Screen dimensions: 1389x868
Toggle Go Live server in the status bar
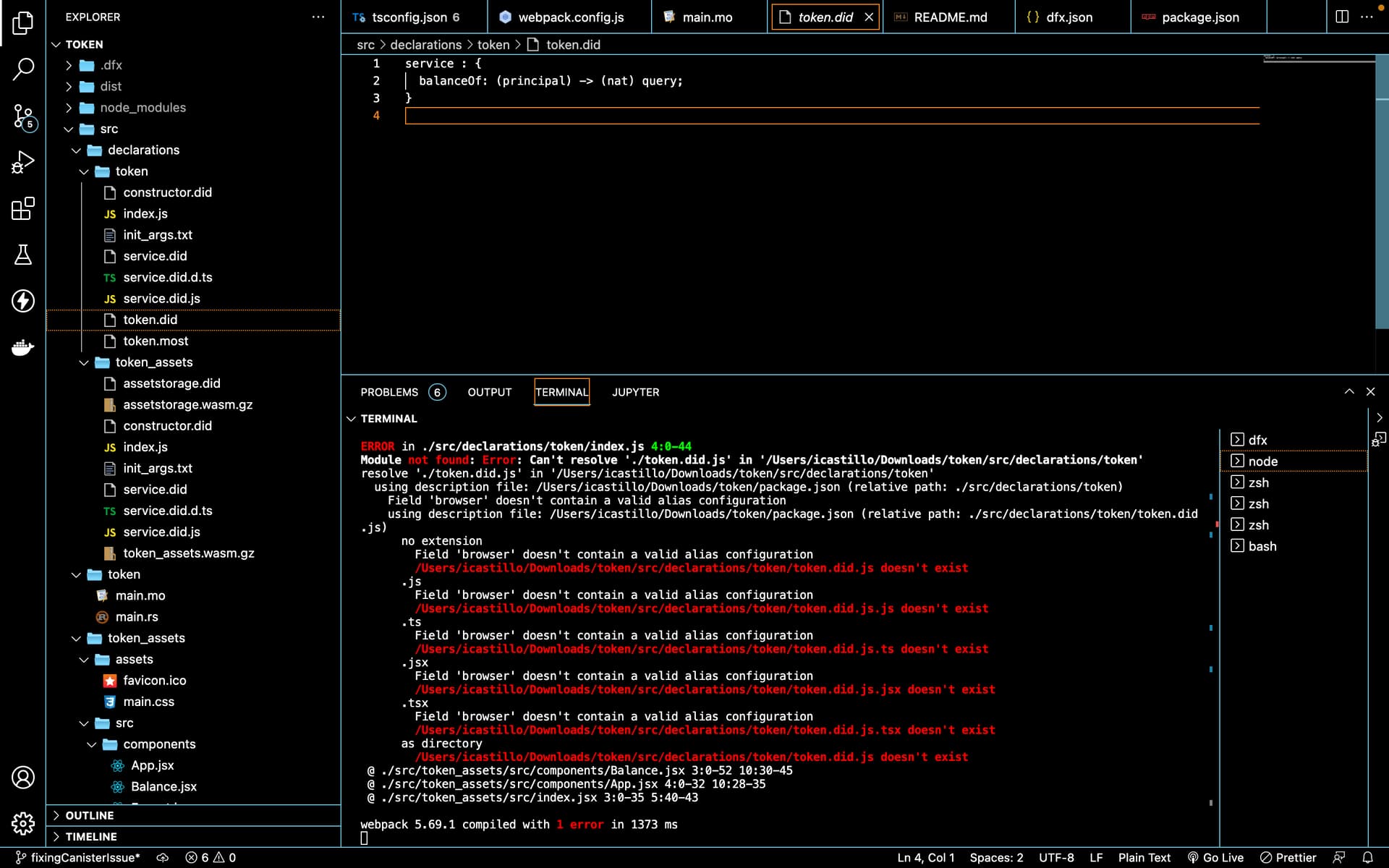click(x=1215, y=857)
